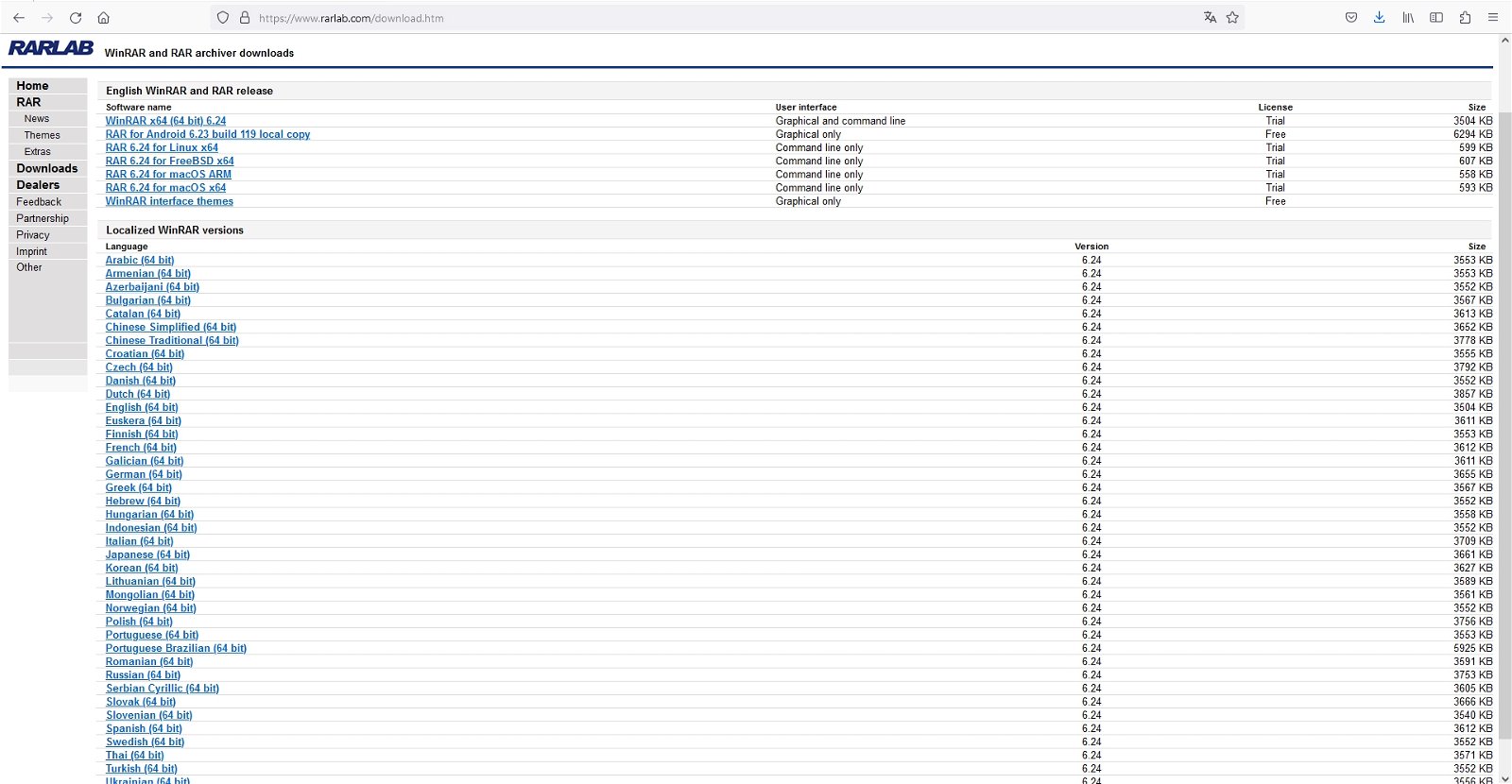This screenshot has width=1512, height=784.
Task: Open News in the sidebar
Action: coord(37,119)
